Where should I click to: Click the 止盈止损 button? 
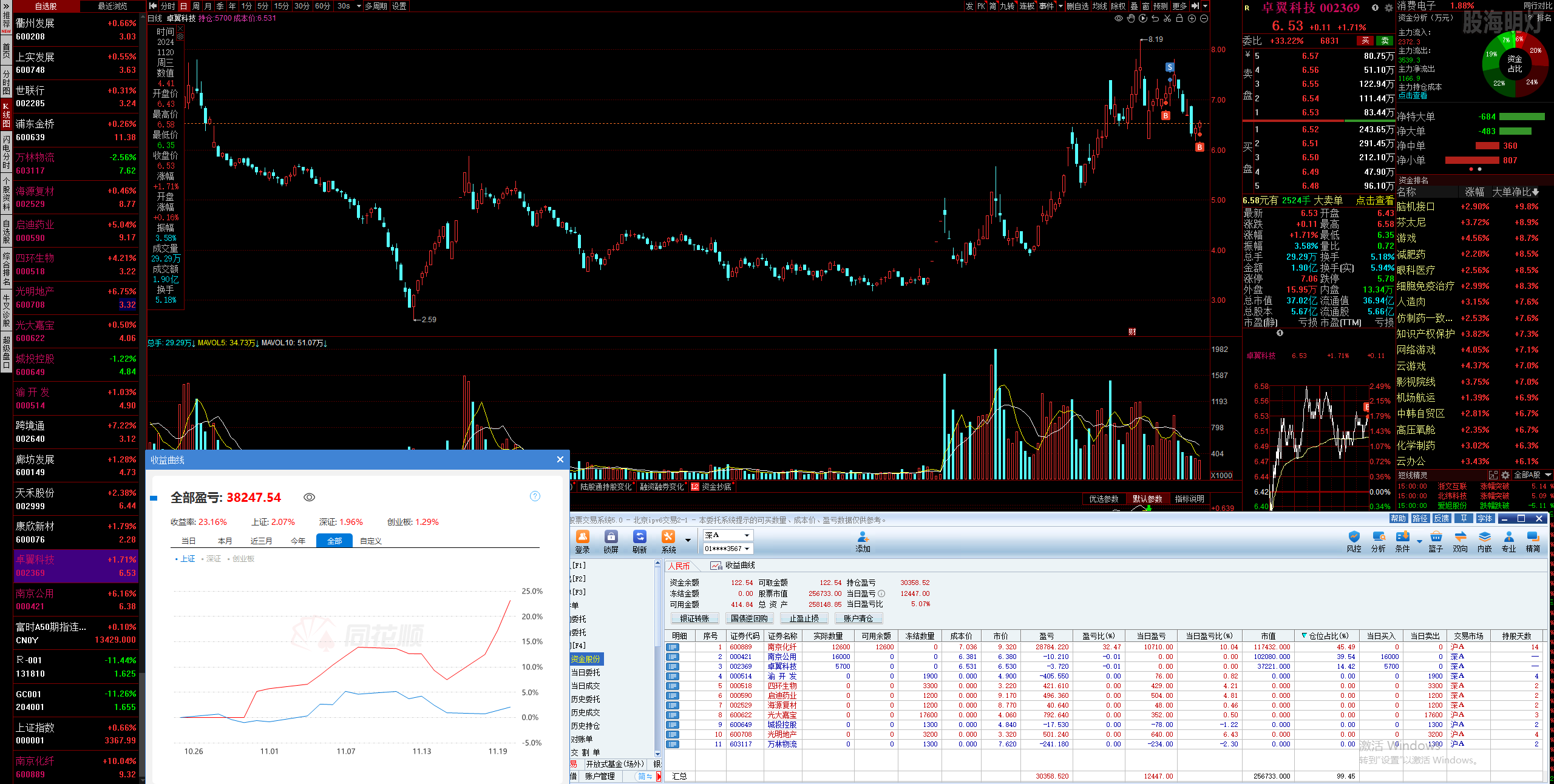pos(804,618)
